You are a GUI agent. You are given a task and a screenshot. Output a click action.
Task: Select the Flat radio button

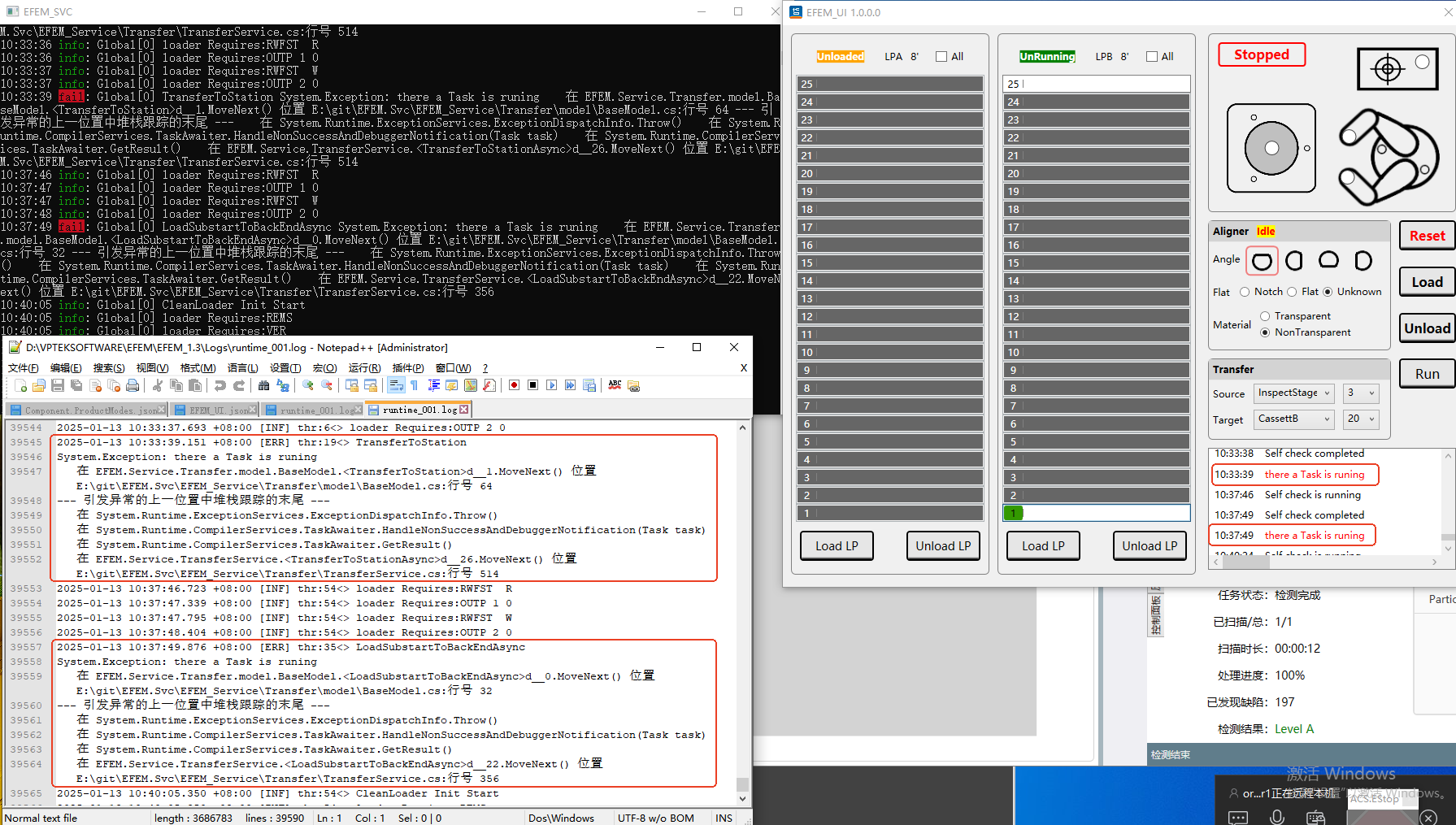[1292, 292]
